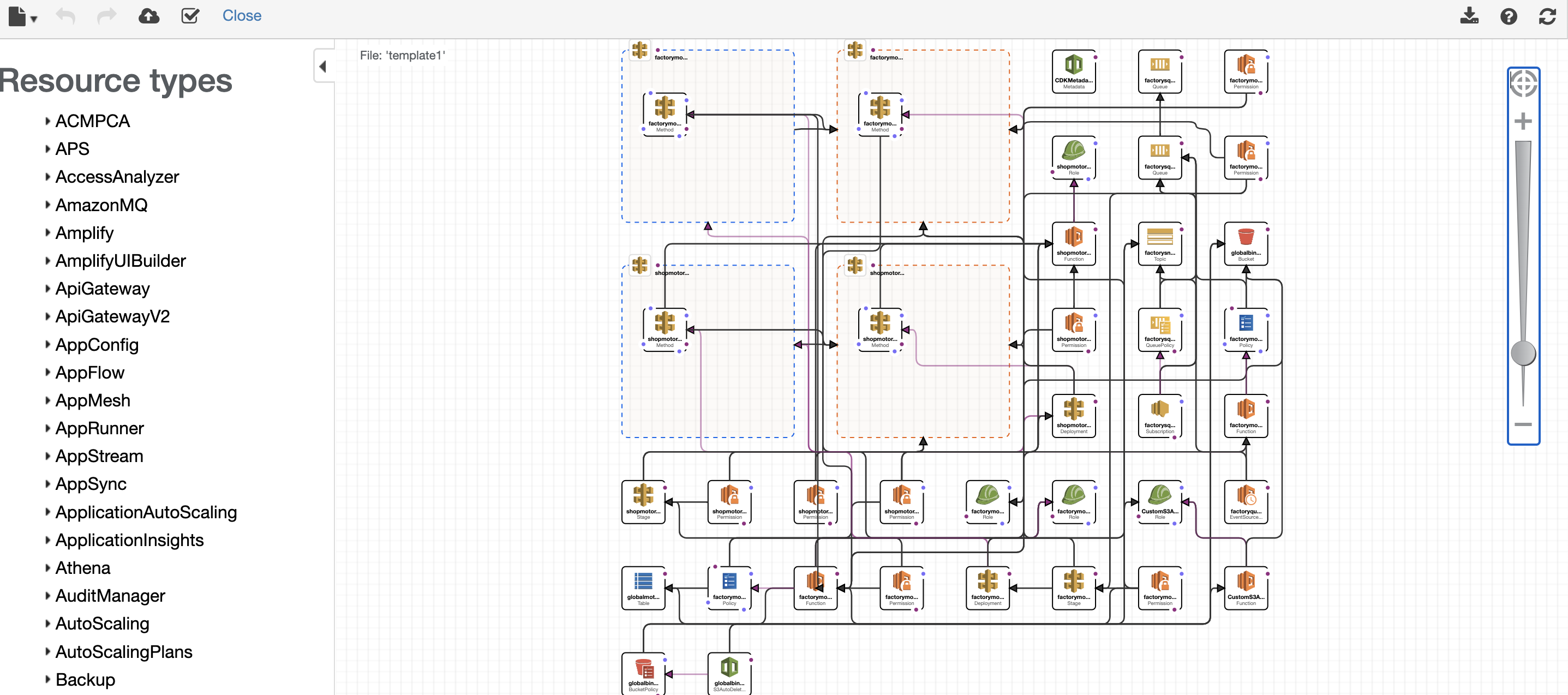Click the zoom out minus icon
This screenshot has width=1568, height=695.
point(1523,424)
